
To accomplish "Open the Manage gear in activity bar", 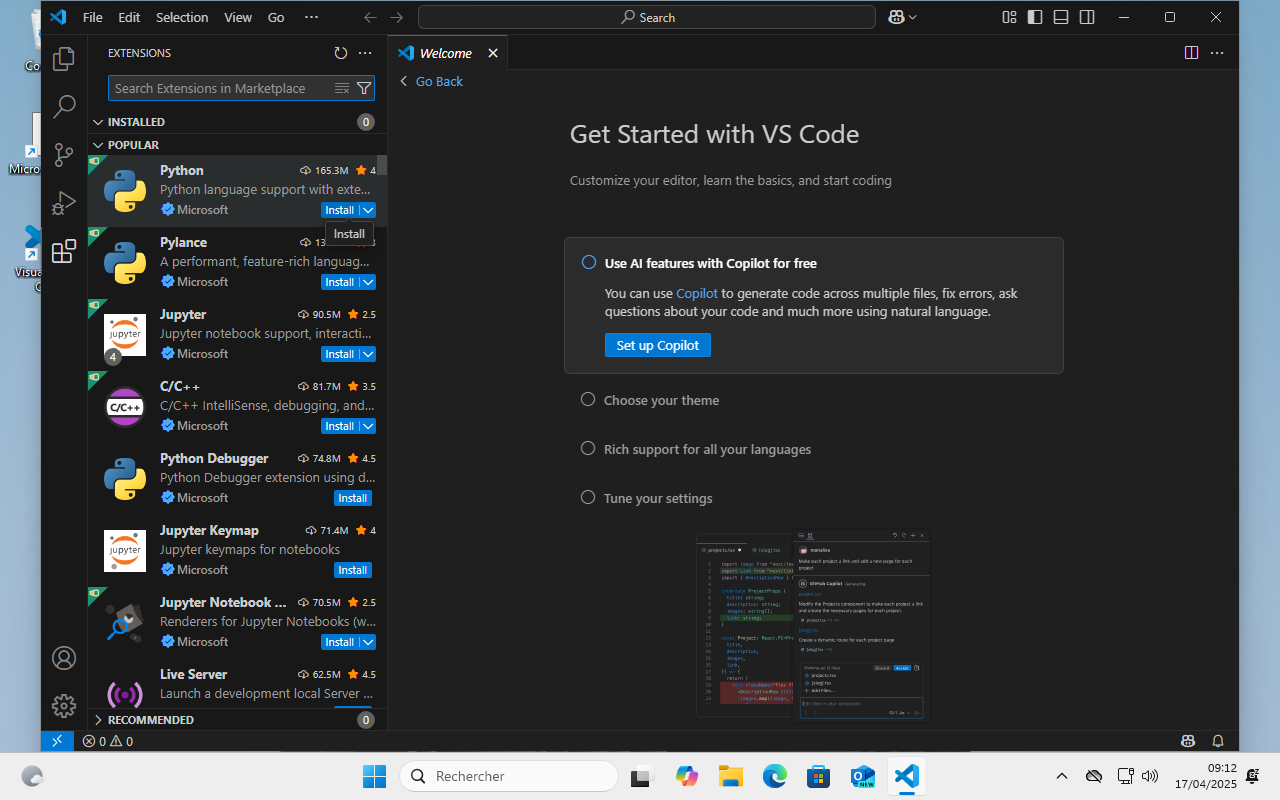I will click(64, 706).
